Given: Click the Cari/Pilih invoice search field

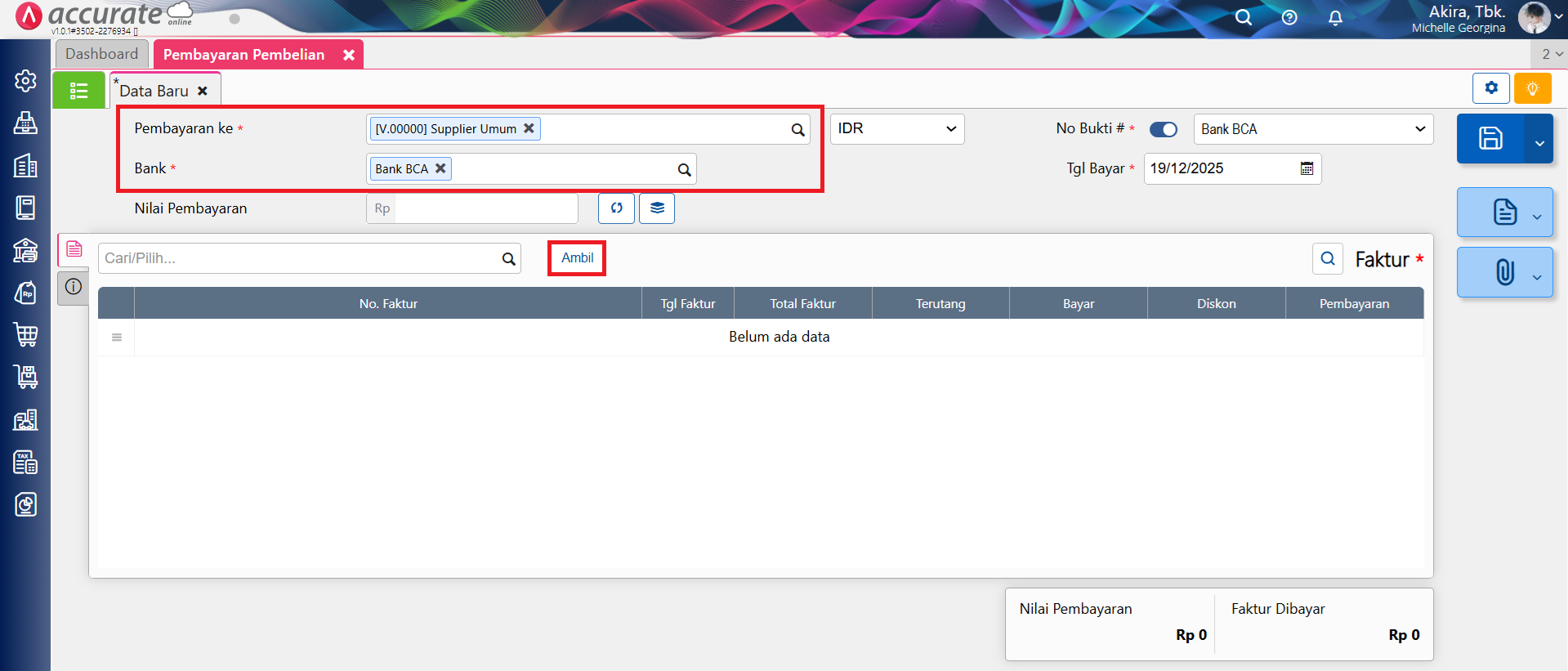Looking at the screenshot, I should [x=298, y=258].
